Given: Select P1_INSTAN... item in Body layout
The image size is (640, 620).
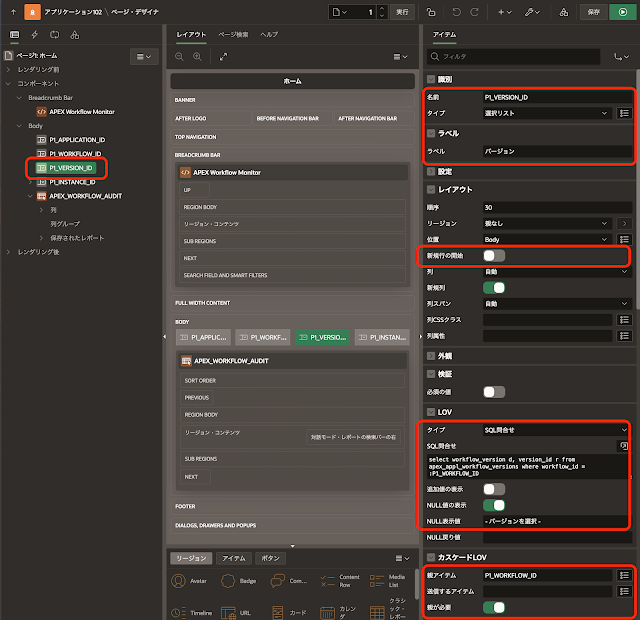Looking at the screenshot, I should click(382, 338).
